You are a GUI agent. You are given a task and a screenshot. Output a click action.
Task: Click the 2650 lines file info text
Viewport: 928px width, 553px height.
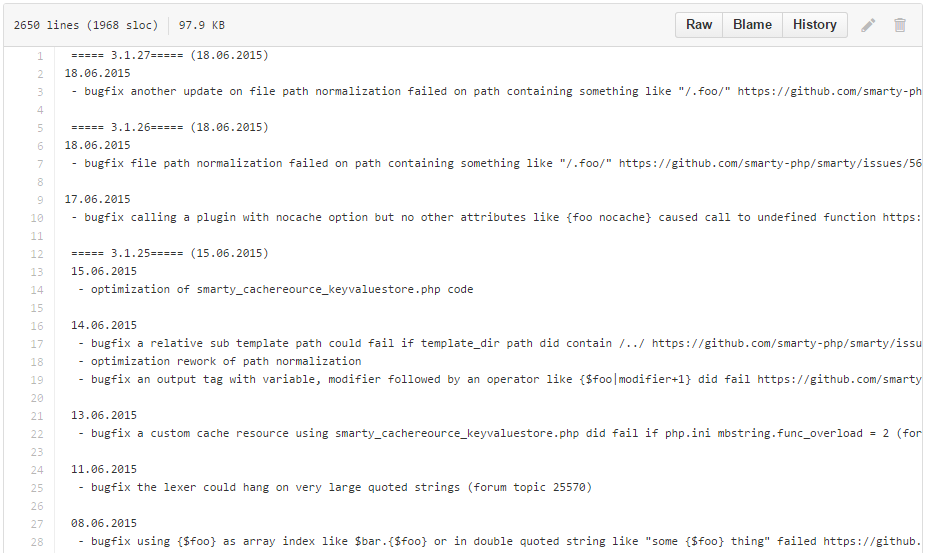(86, 25)
